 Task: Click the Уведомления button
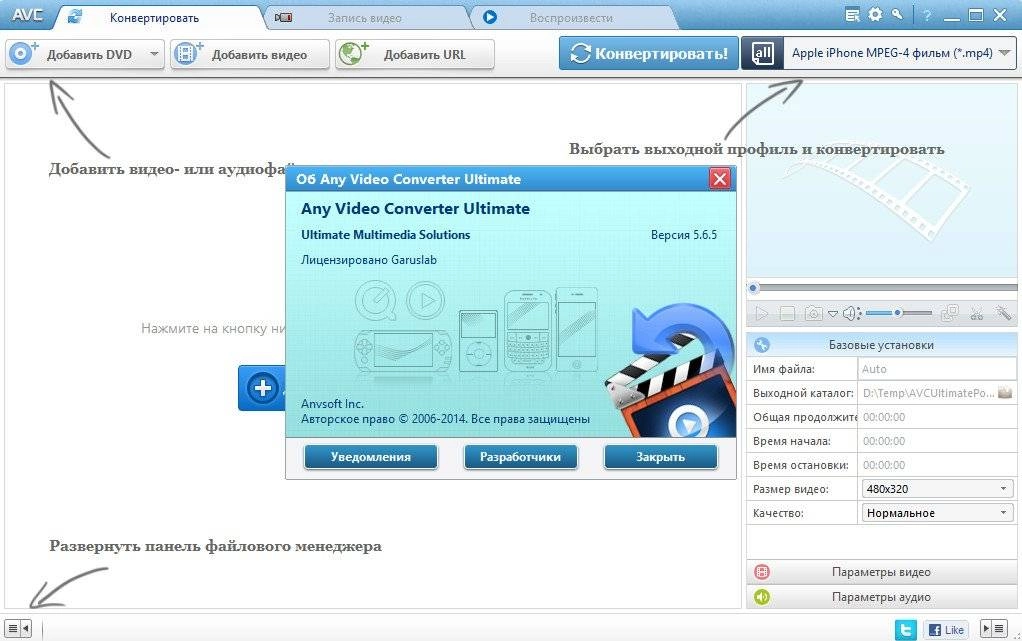370,457
